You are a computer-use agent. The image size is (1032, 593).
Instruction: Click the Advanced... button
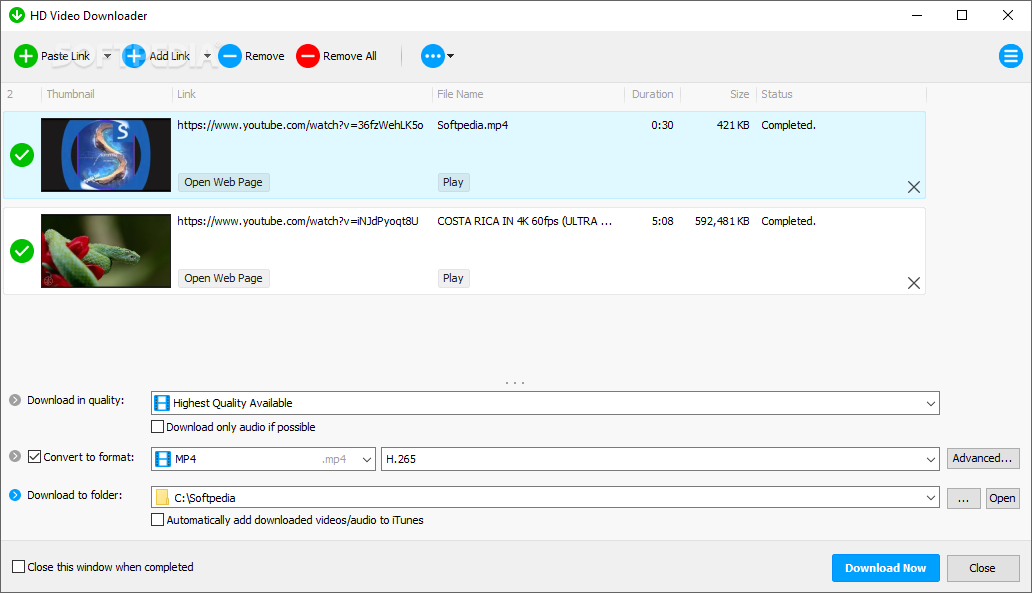(983, 458)
